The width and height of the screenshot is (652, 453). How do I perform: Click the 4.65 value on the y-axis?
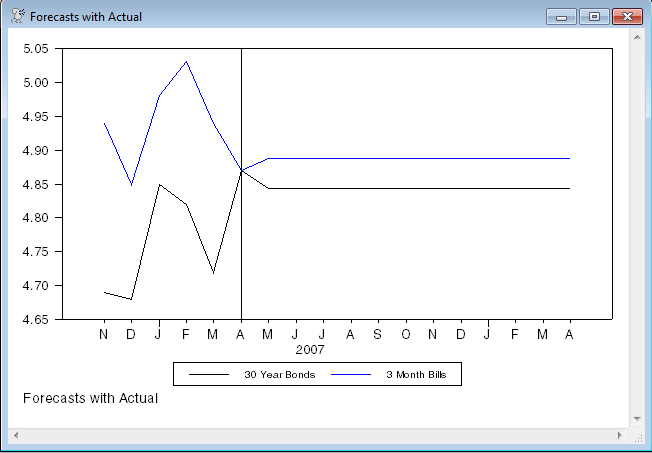(x=35, y=319)
